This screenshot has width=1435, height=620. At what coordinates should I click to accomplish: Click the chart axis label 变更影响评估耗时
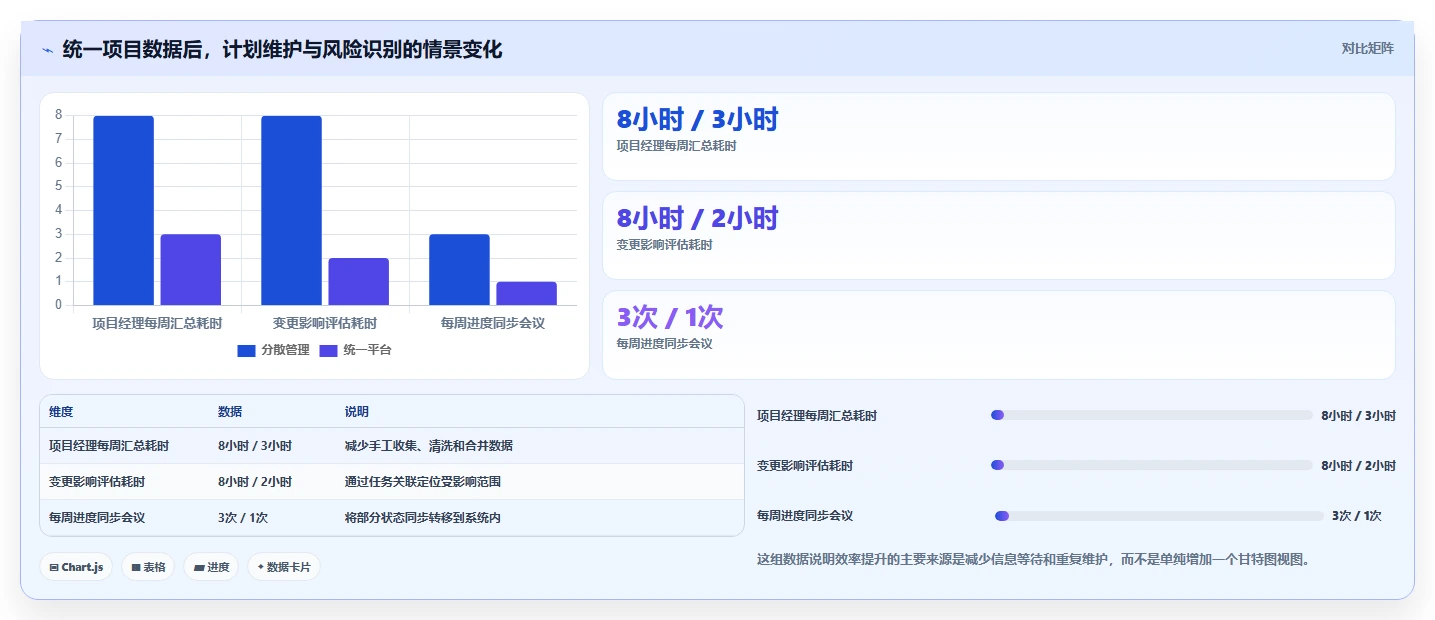pyautogui.click(x=325, y=324)
